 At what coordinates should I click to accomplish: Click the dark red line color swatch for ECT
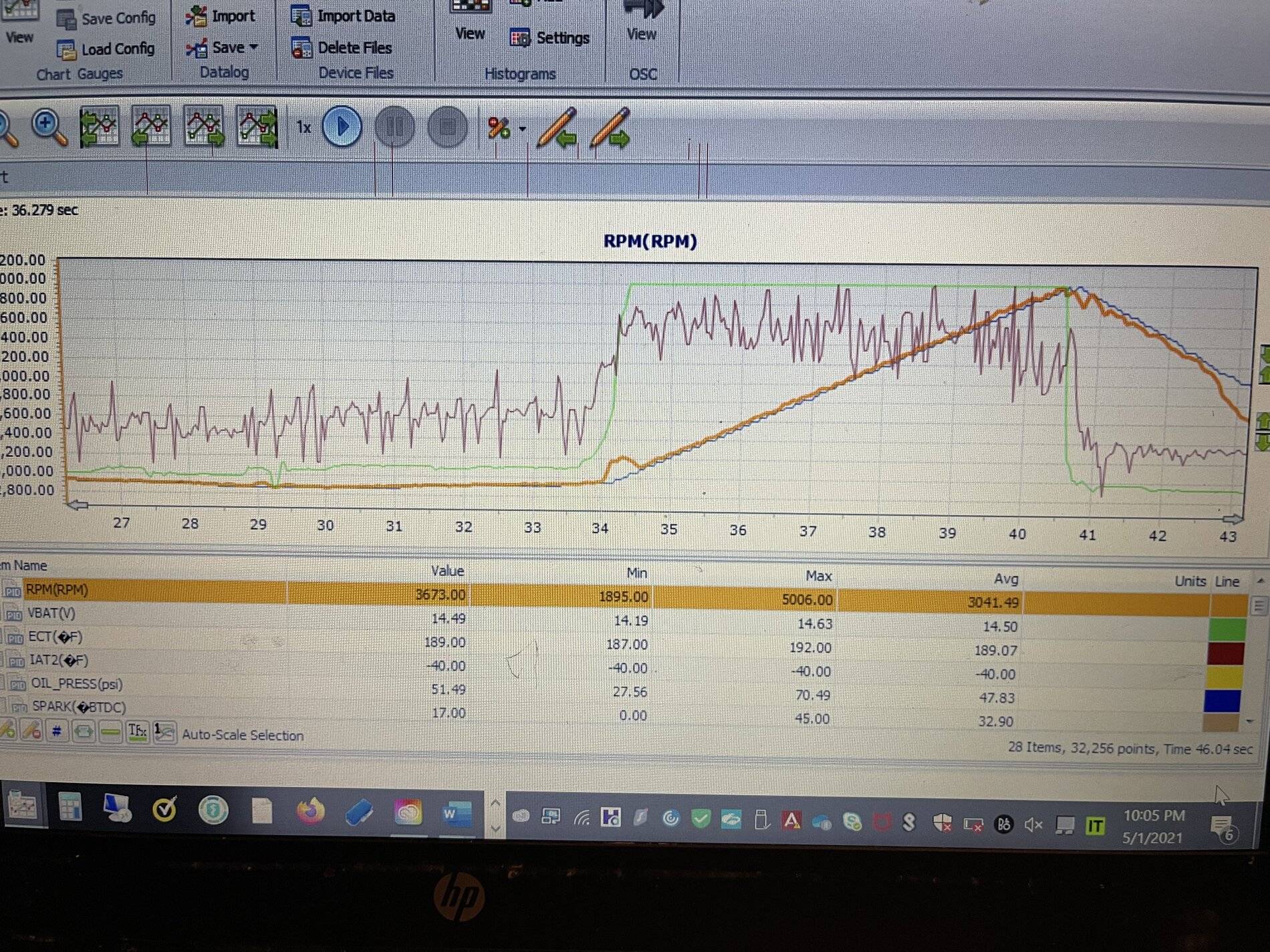(x=1225, y=653)
